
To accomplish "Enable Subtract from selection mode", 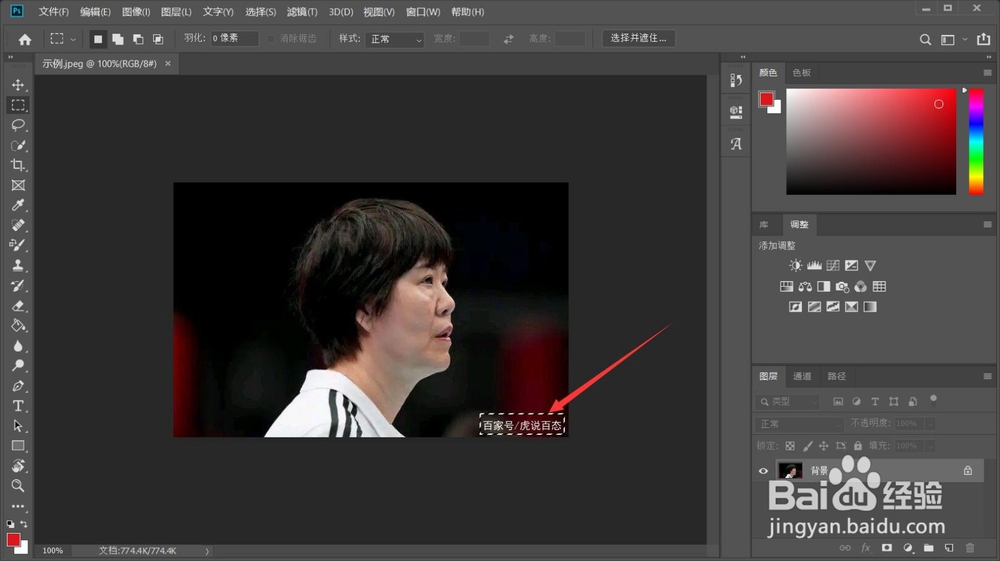I will tap(138, 40).
